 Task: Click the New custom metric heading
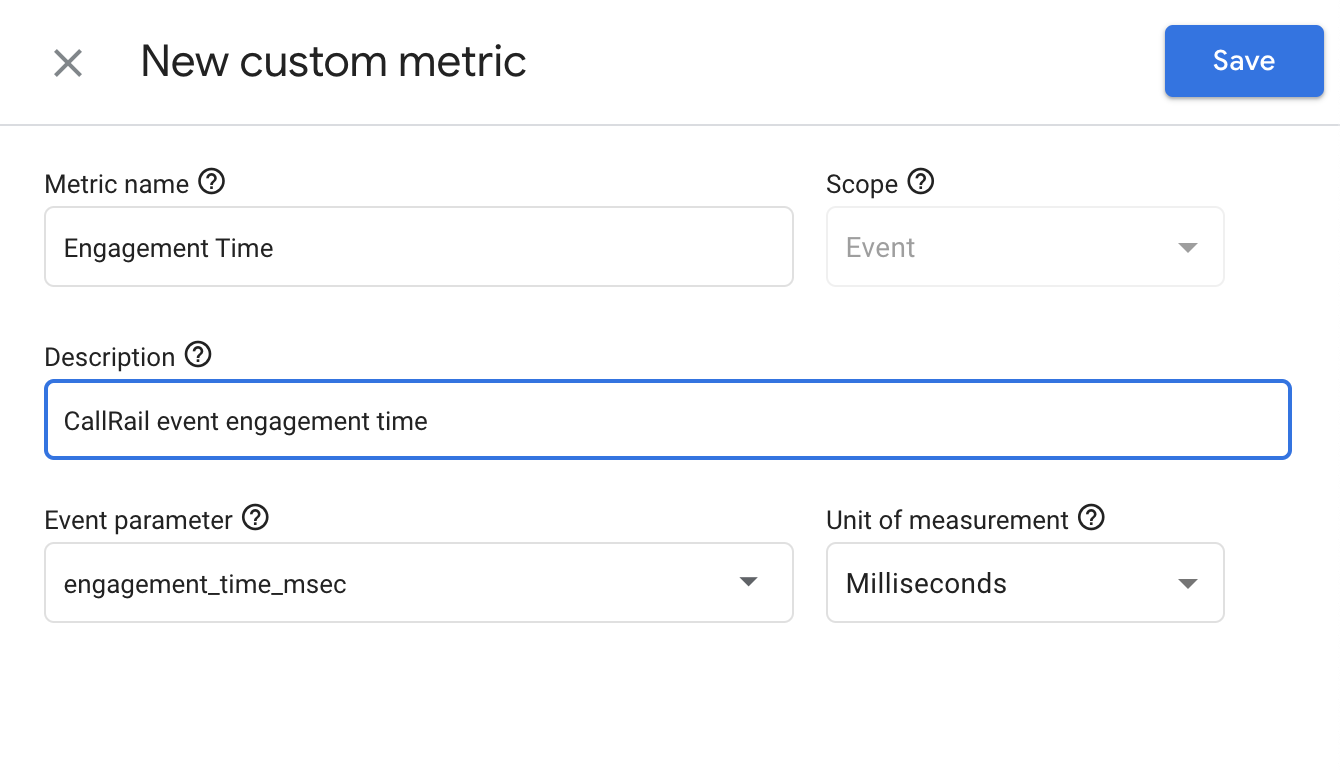333,62
